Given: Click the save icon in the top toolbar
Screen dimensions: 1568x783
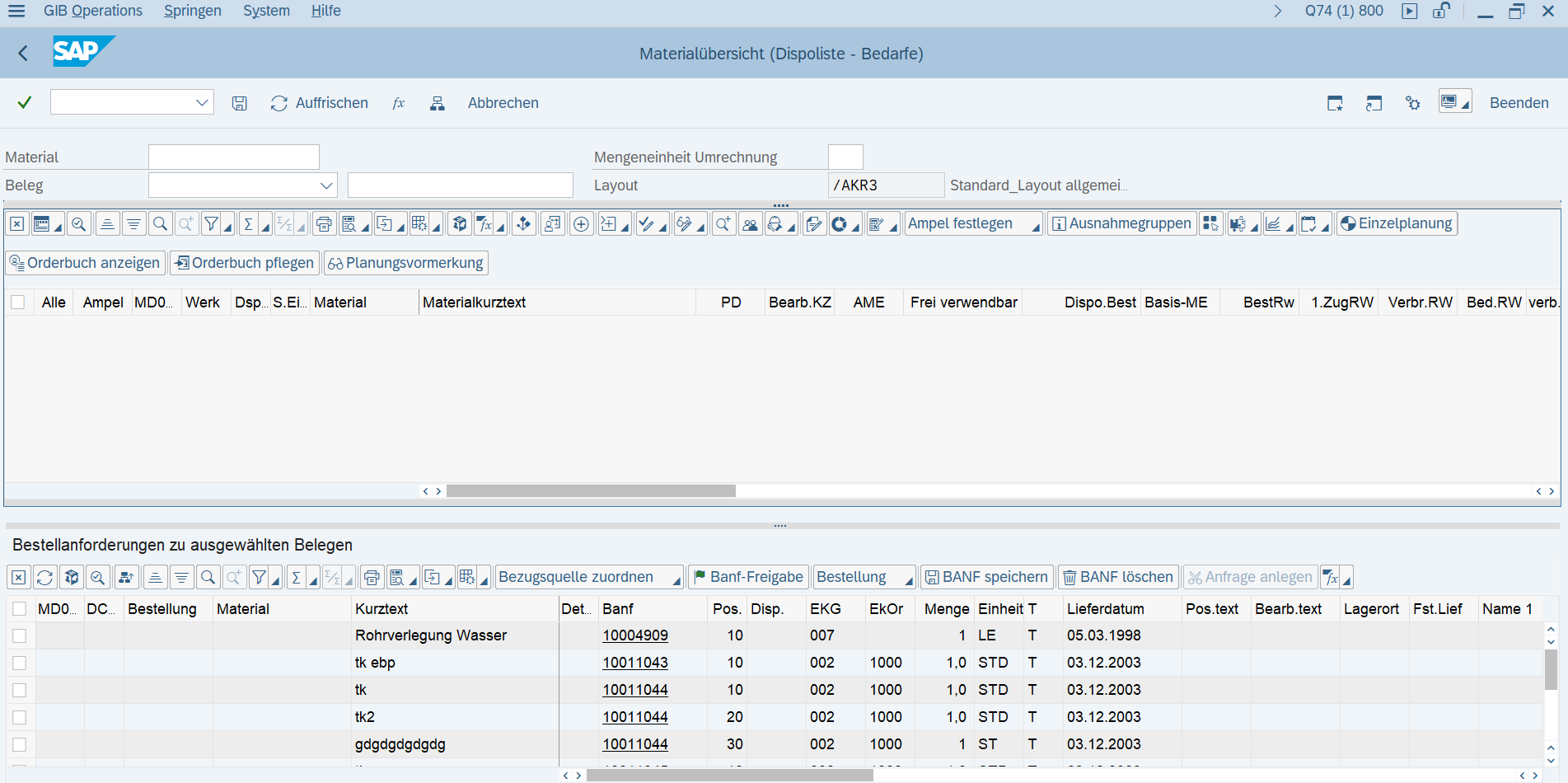Looking at the screenshot, I should (x=239, y=103).
